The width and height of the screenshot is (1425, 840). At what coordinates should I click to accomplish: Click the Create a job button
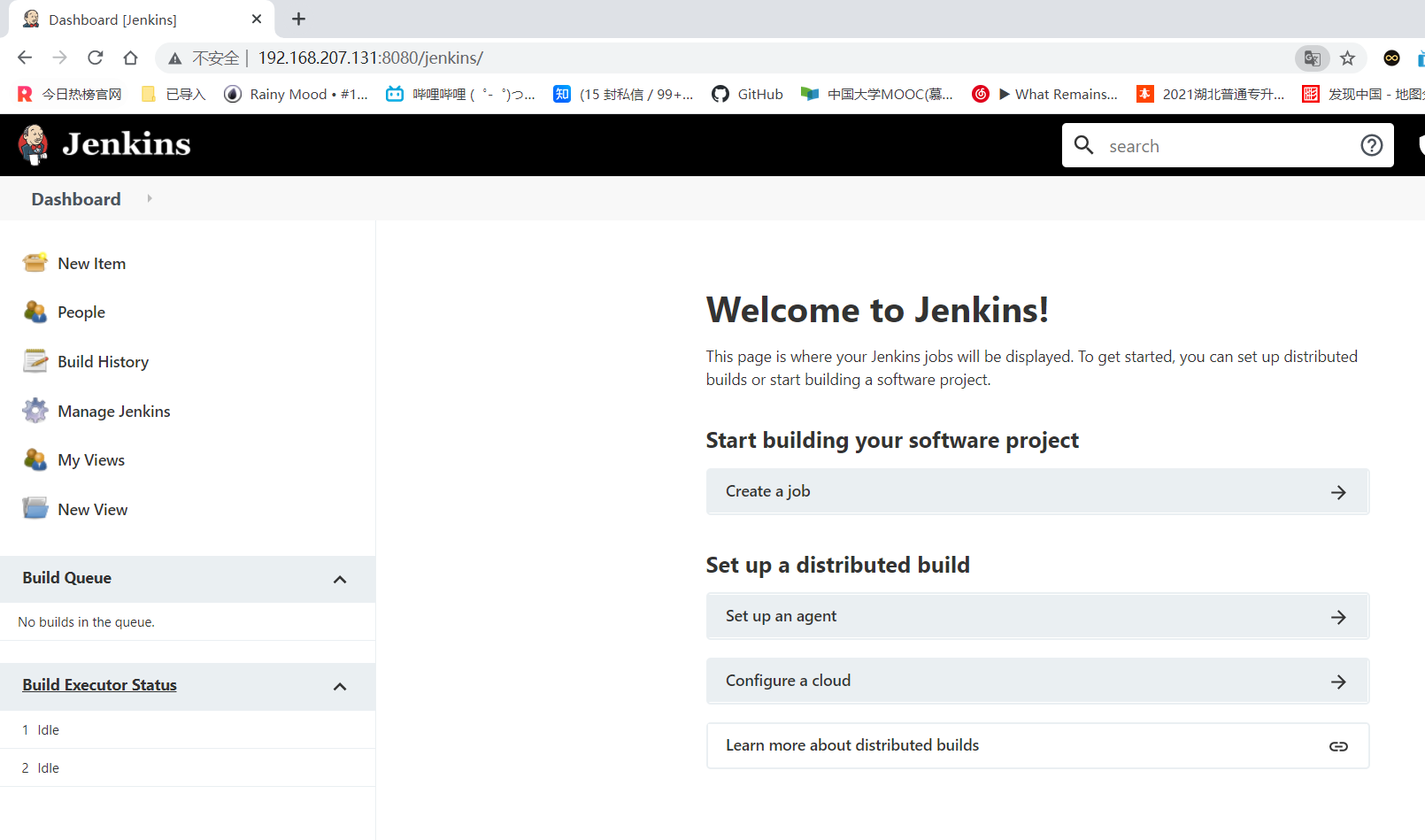point(1036,491)
